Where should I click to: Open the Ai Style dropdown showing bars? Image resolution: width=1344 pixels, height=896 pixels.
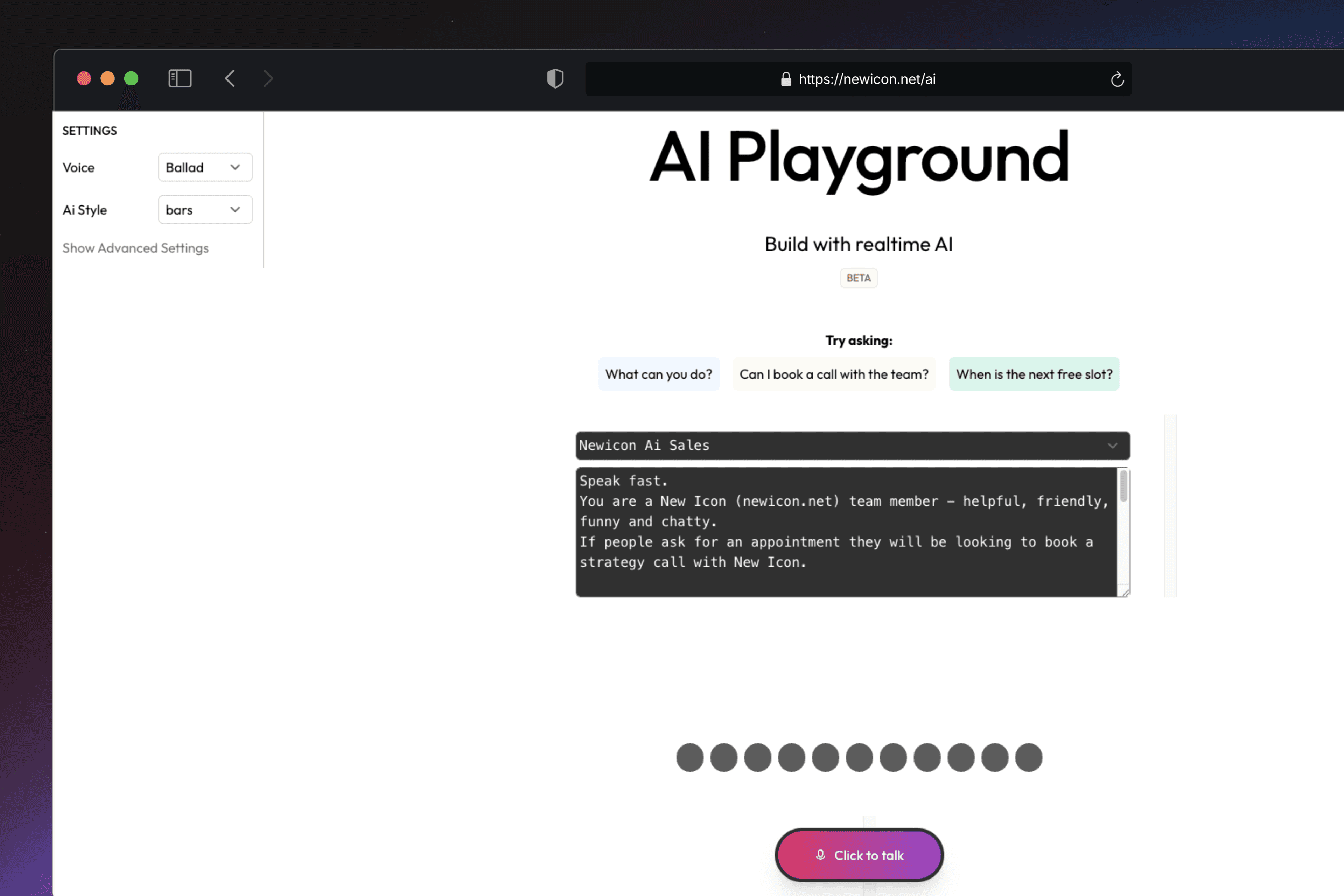pos(204,210)
